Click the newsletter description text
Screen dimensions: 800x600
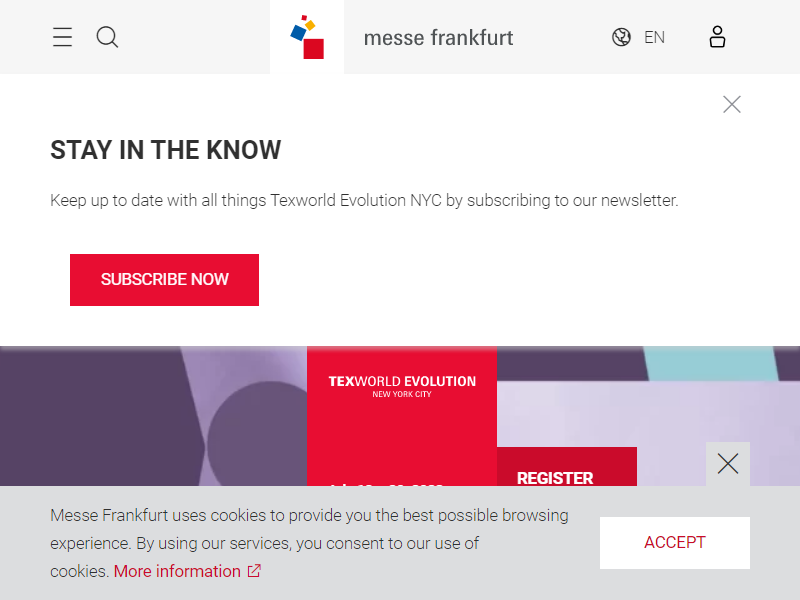pyautogui.click(x=364, y=201)
